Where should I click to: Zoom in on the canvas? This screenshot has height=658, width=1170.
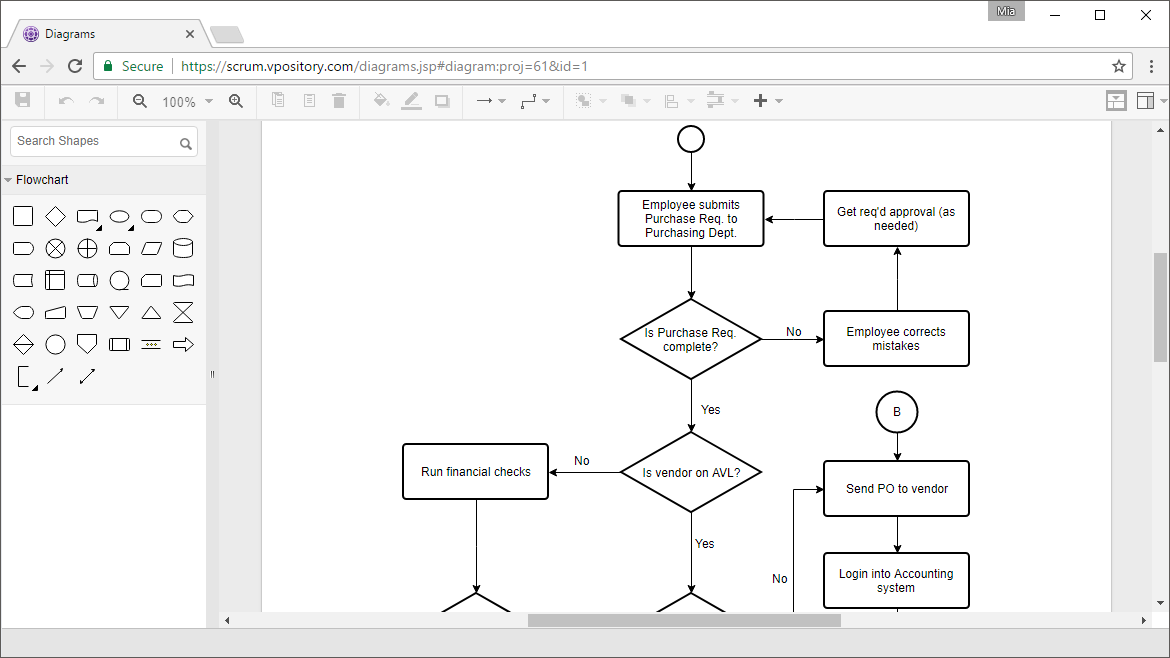point(236,100)
